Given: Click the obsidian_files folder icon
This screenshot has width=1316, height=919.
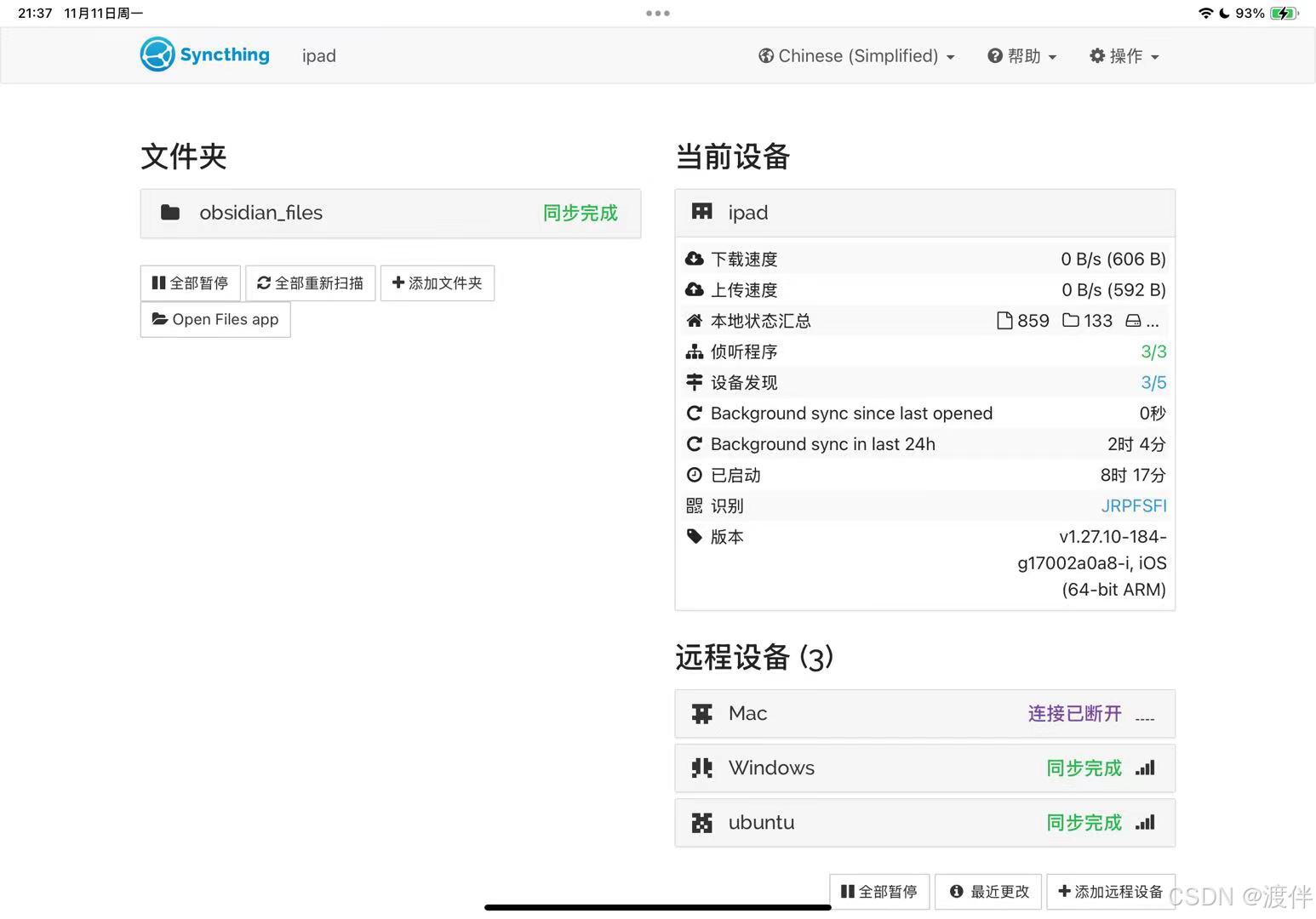Looking at the screenshot, I should pos(170,213).
